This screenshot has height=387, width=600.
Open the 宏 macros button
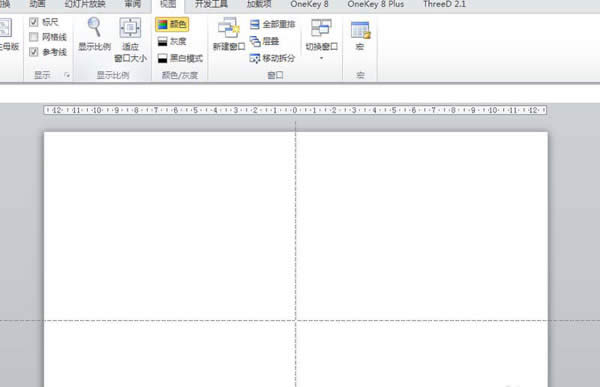coord(360,35)
